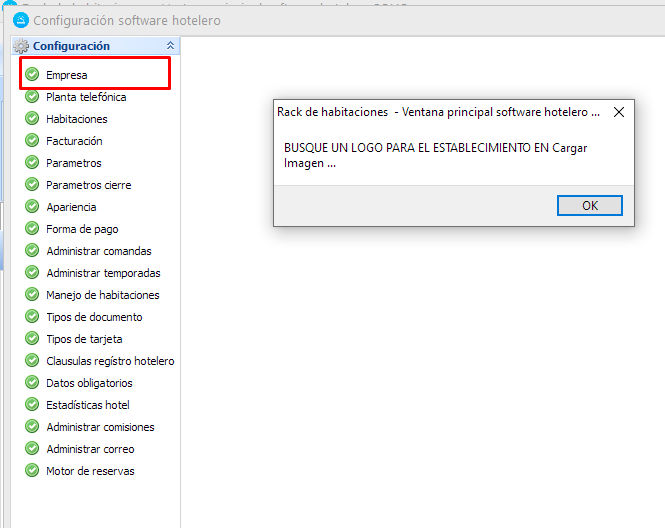Click the green check icon beside Forma de pago

(x=32, y=229)
